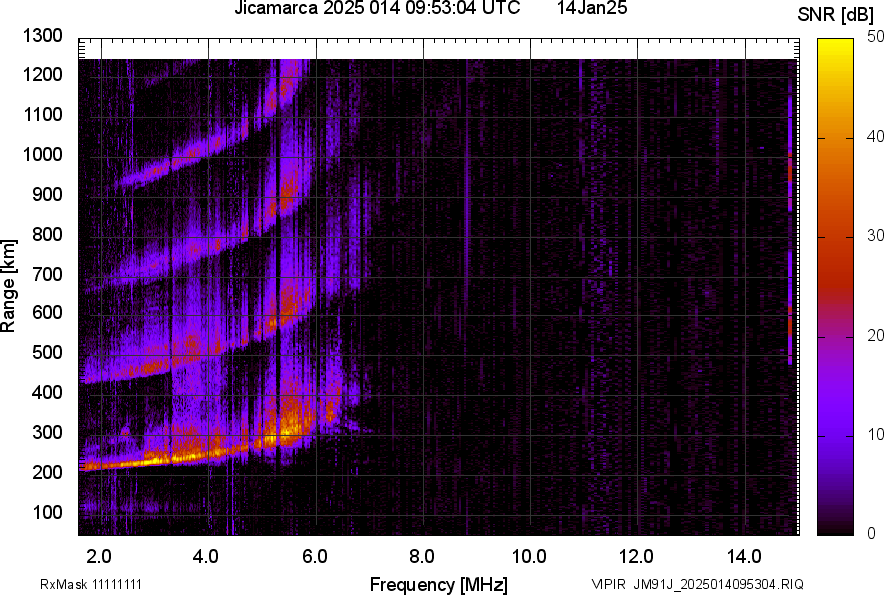Click the 4.0 frequency axis label

[206, 557]
